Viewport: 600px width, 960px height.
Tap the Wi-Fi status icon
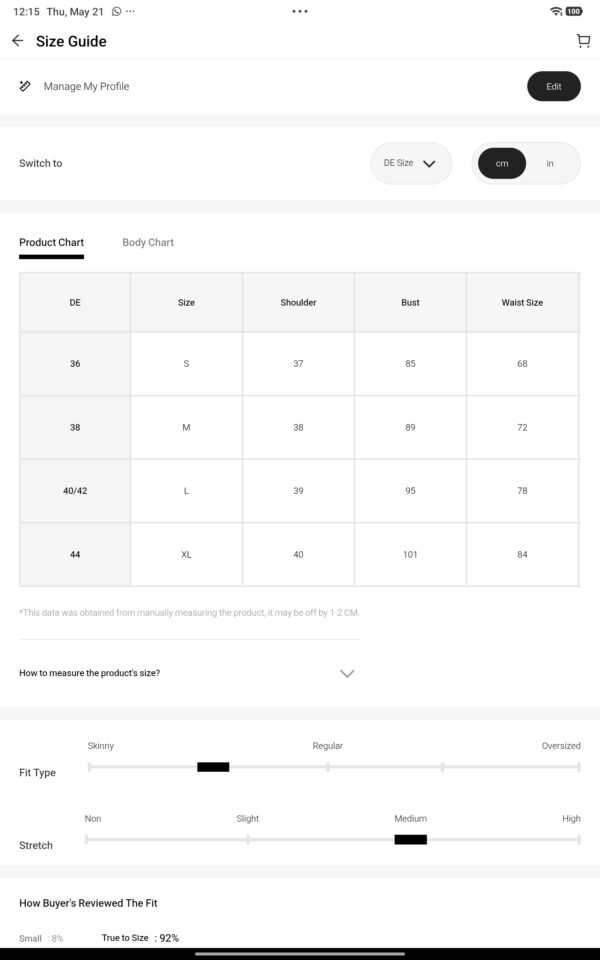[x=556, y=11]
